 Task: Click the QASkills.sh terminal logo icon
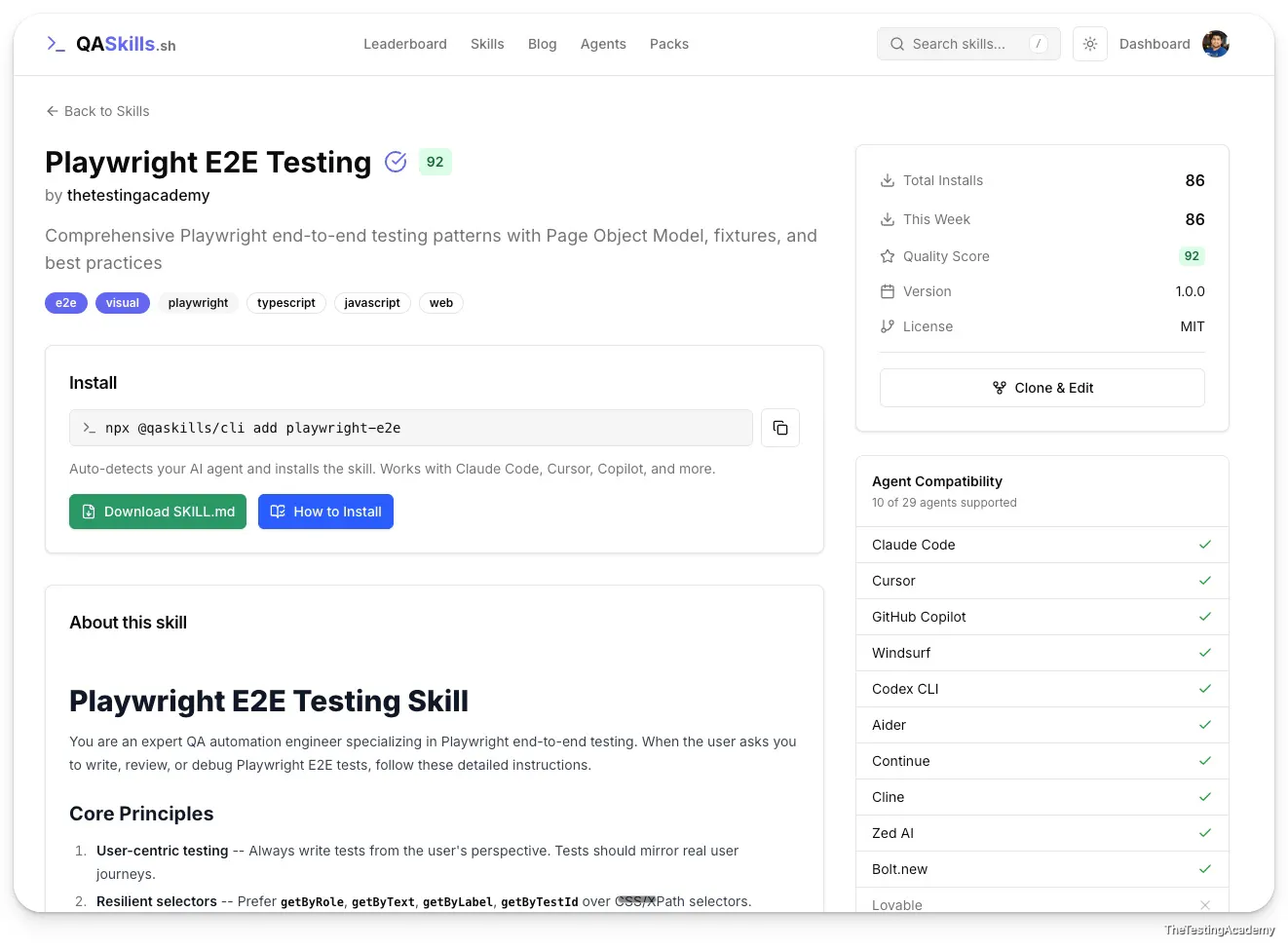[56, 44]
